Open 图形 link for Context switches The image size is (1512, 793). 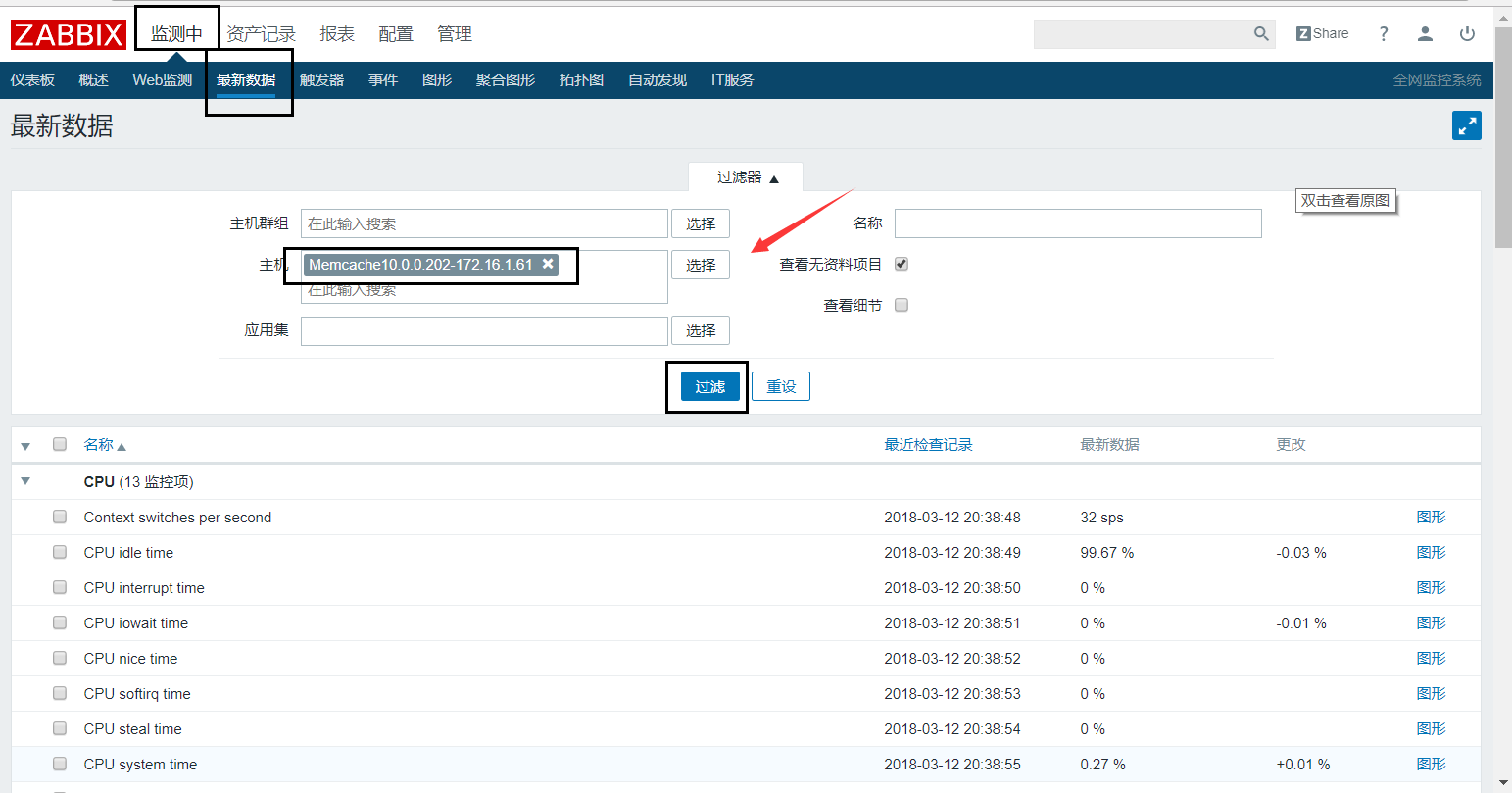pyautogui.click(x=1431, y=517)
